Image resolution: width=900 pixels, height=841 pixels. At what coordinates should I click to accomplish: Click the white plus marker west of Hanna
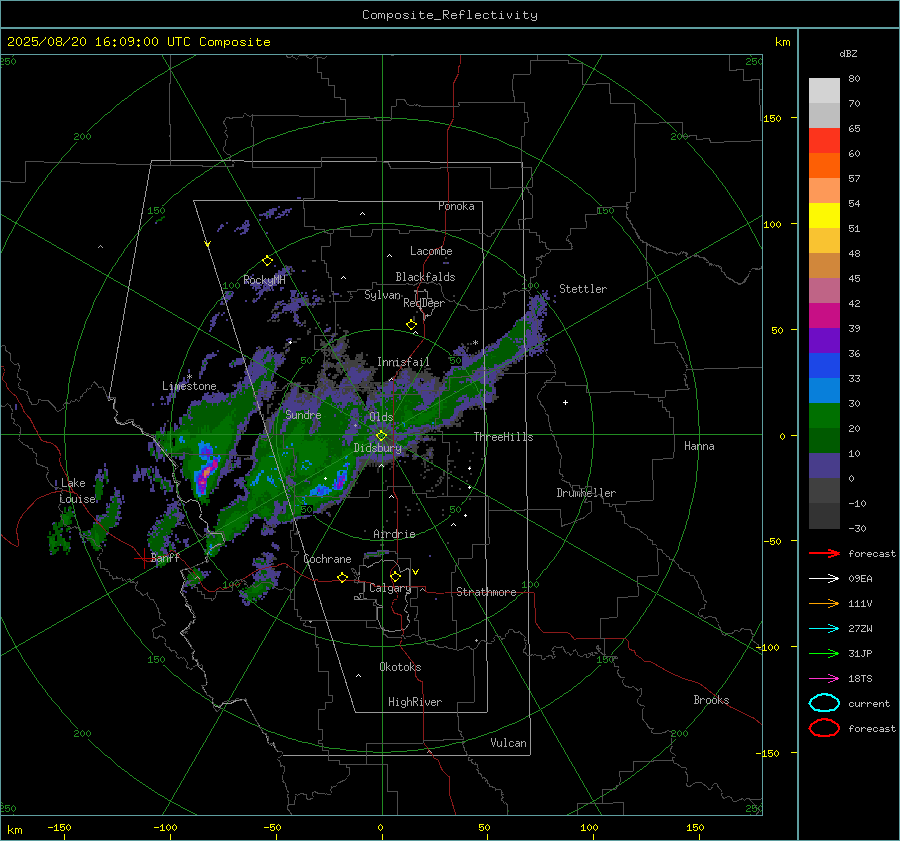[x=565, y=402]
